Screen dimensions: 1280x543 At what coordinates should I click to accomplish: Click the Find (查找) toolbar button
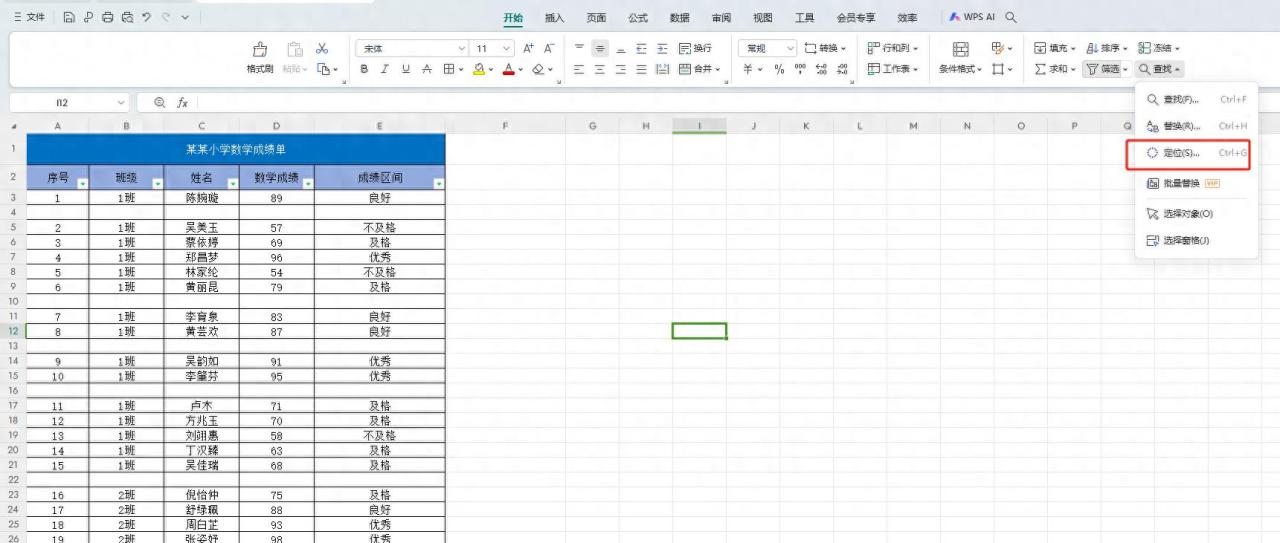point(1160,69)
